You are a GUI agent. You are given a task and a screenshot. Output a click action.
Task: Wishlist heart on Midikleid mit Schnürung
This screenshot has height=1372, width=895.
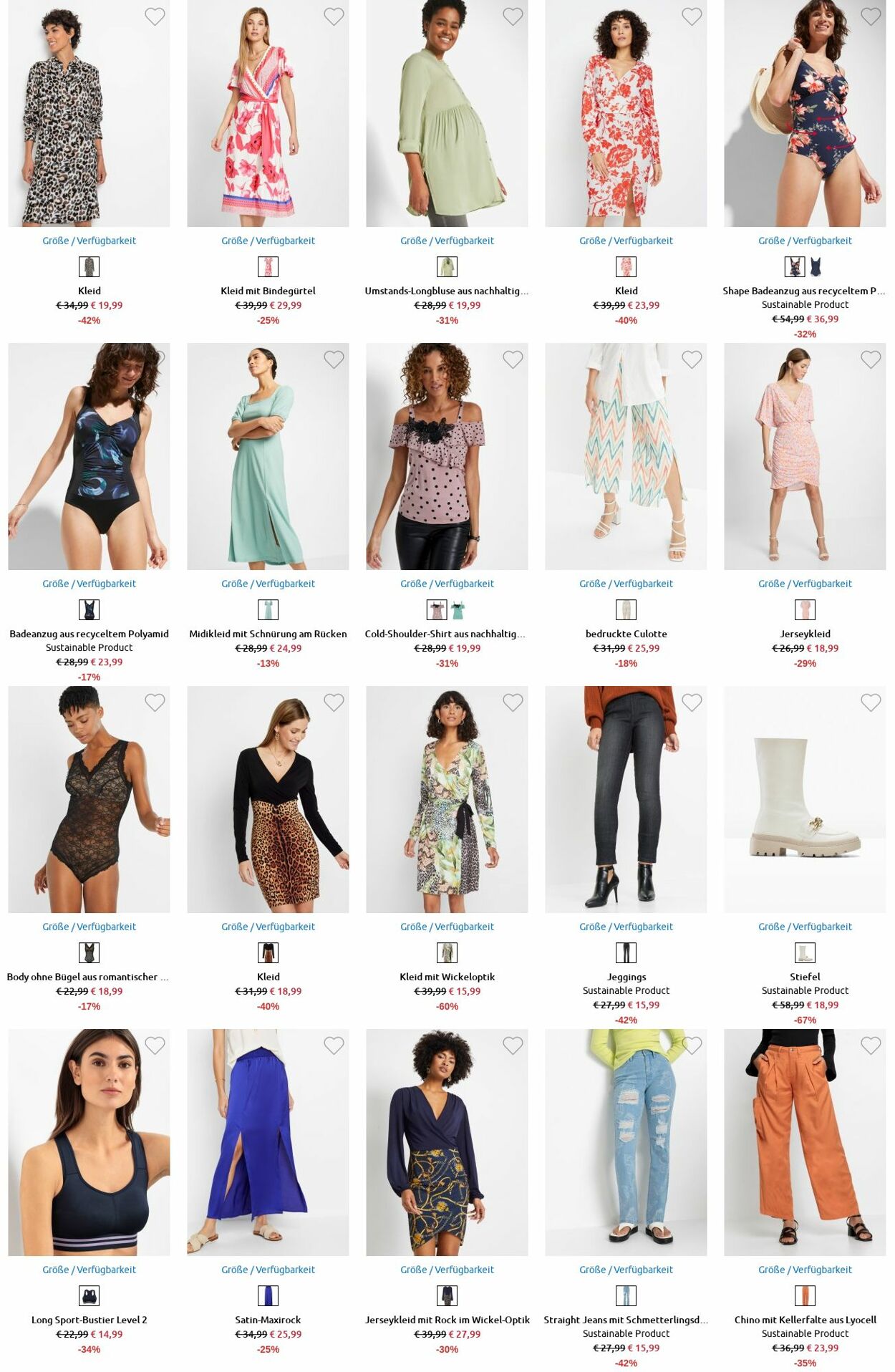tap(334, 359)
